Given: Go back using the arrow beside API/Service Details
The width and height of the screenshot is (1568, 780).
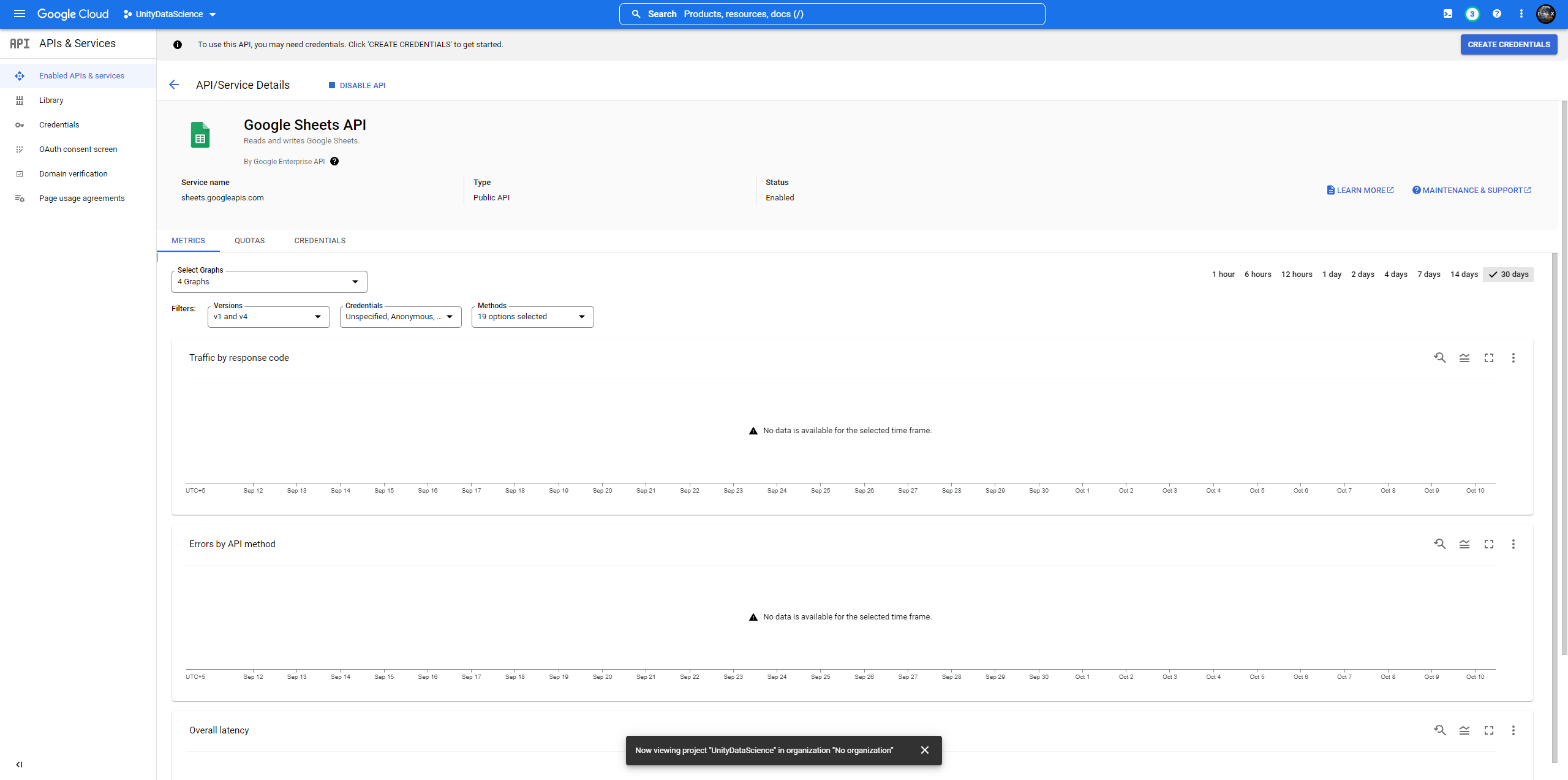Looking at the screenshot, I should (174, 85).
